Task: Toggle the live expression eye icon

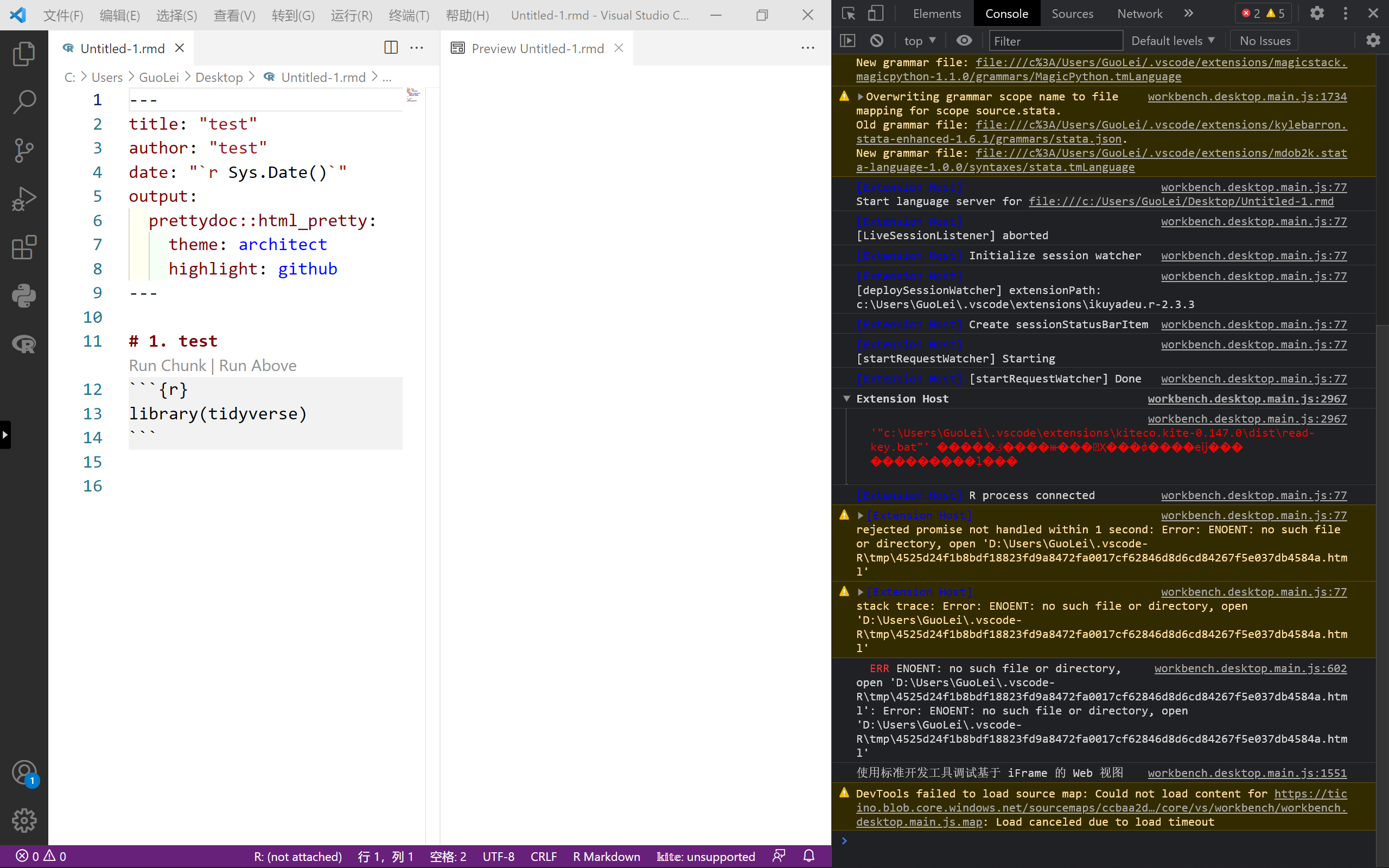Action: pos(964,40)
